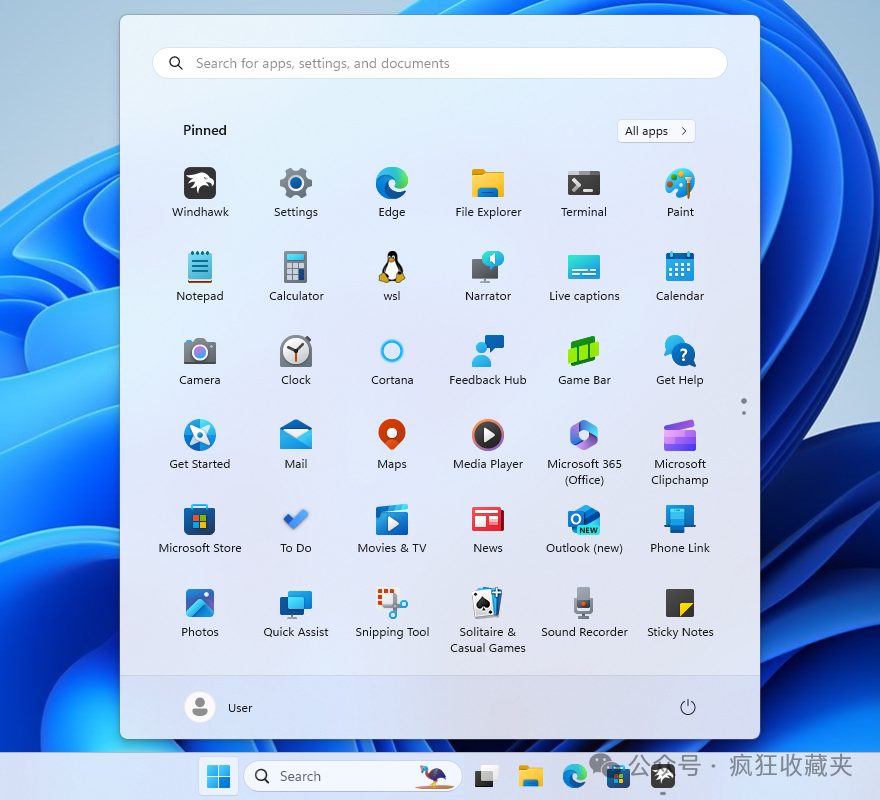
Task: Open Edge from the taskbar
Action: (574, 775)
